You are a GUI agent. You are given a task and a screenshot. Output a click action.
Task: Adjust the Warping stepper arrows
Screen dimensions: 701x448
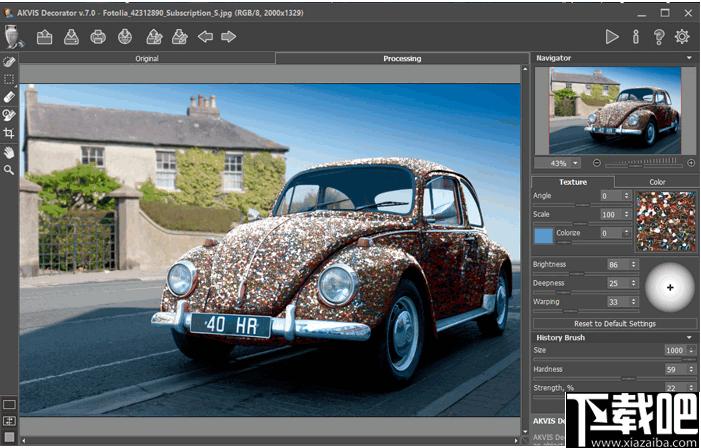tap(633, 302)
